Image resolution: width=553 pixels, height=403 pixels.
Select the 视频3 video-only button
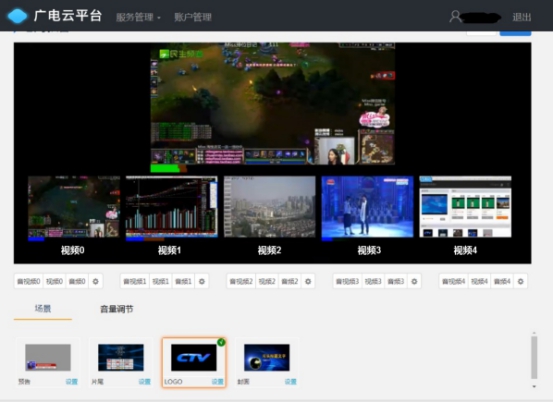pyautogui.click(x=373, y=281)
